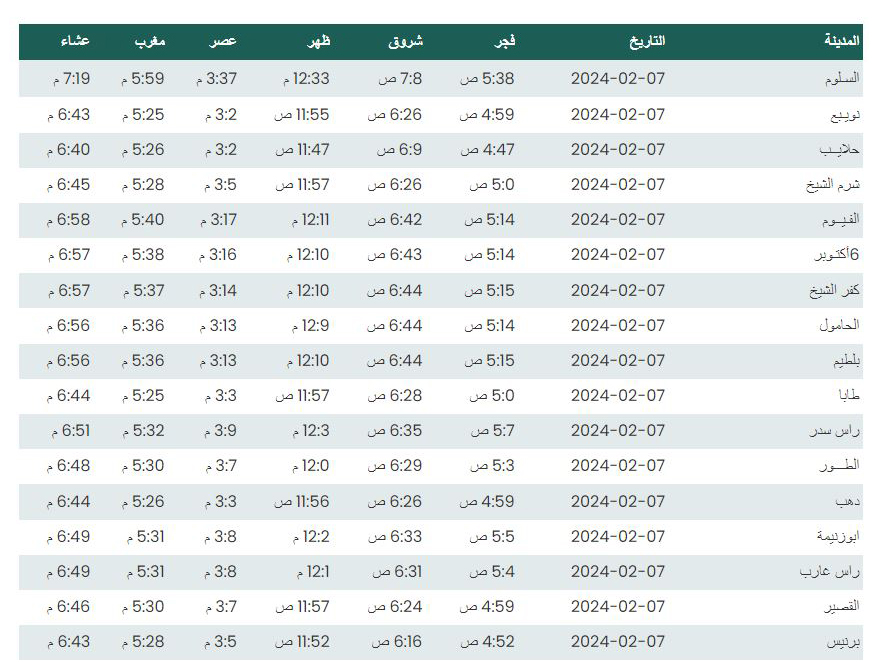The image size is (883, 662).
Task: Click the شرم الشيخ city name
Action: (833, 185)
